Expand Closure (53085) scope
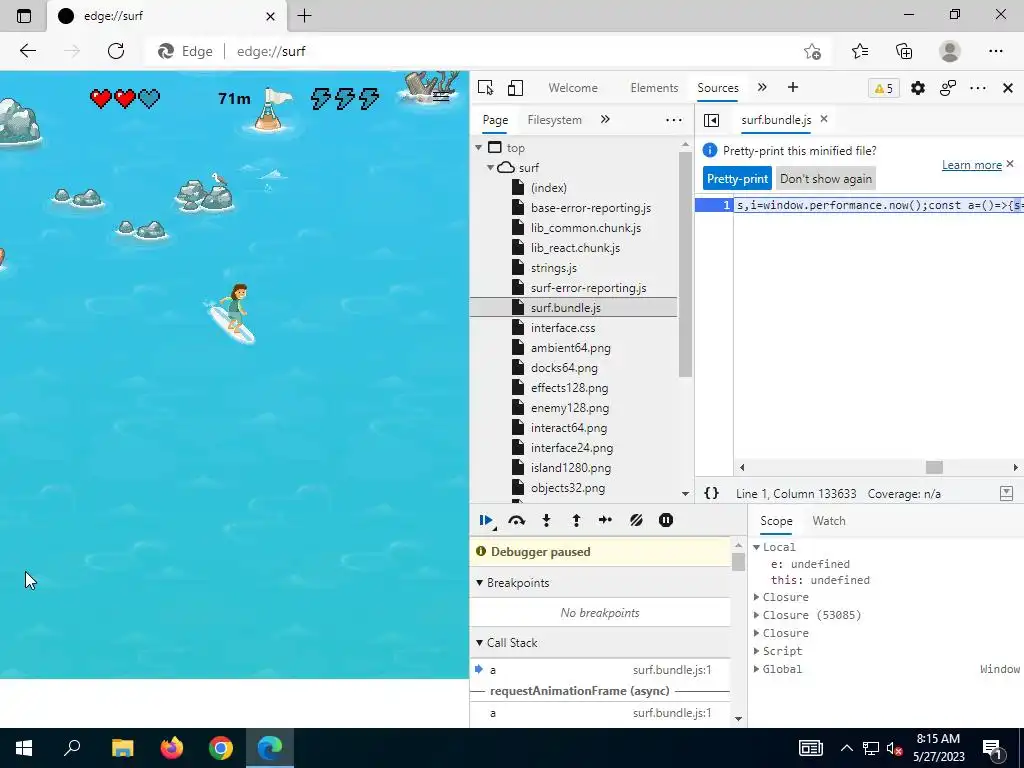1024x768 pixels. pos(756,615)
